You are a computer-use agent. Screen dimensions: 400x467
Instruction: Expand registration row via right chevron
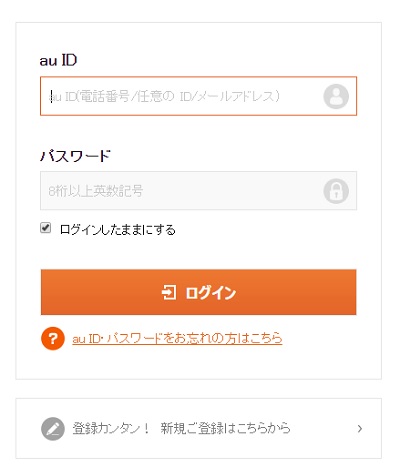pos(360,429)
